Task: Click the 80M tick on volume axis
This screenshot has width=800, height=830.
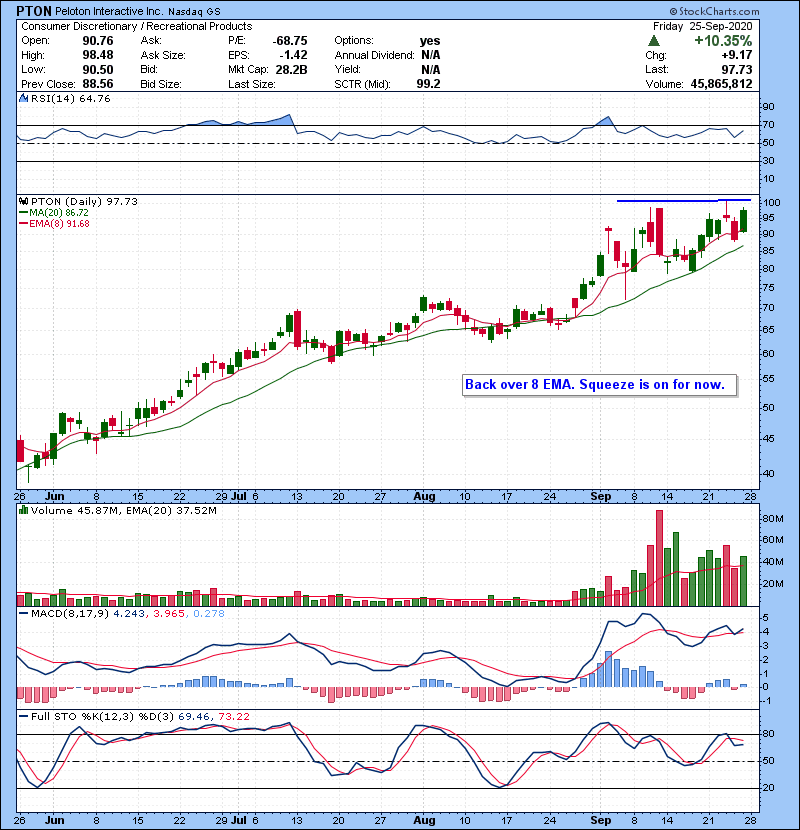Action: click(772, 519)
